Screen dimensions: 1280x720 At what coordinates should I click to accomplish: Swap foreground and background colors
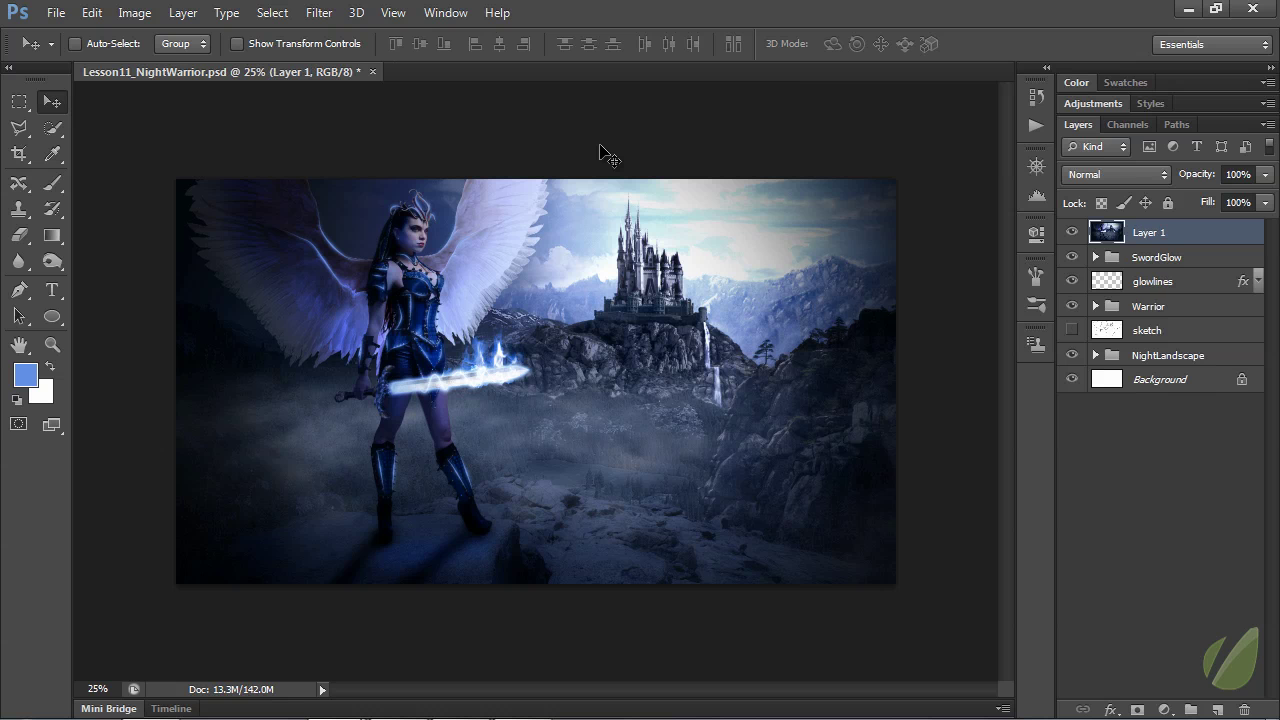coord(50,367)
